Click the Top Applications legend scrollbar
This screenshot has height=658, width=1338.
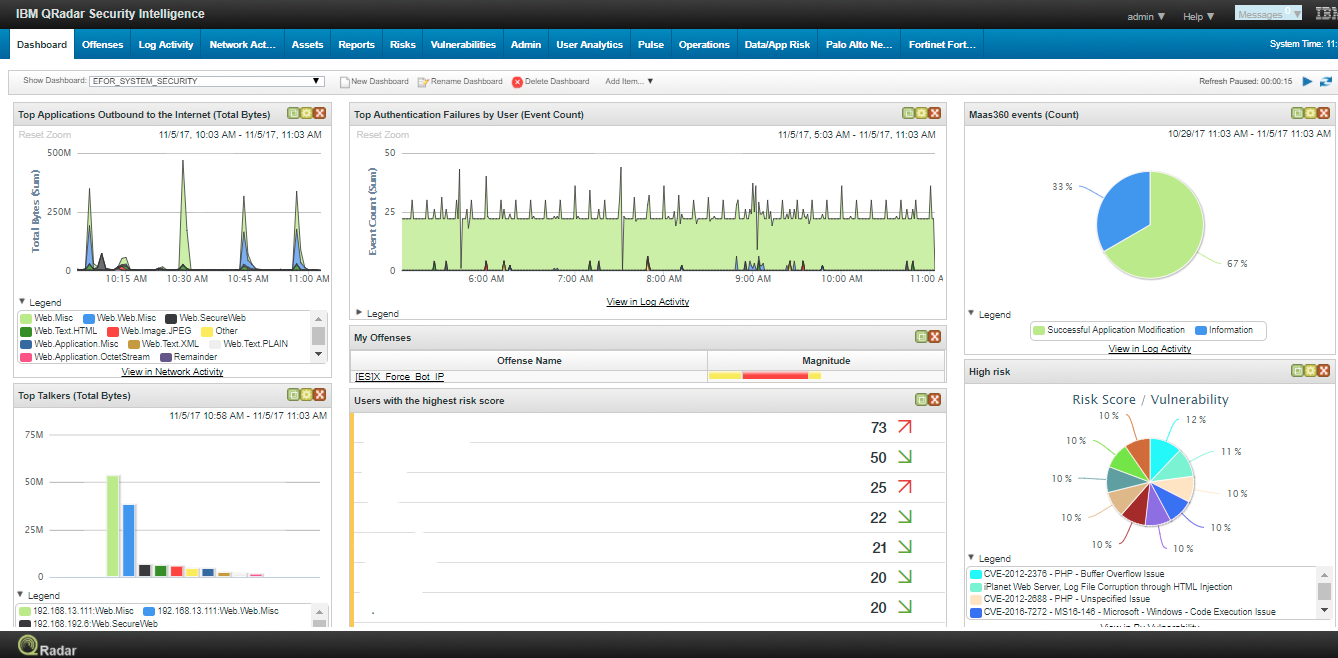[318, 335]
